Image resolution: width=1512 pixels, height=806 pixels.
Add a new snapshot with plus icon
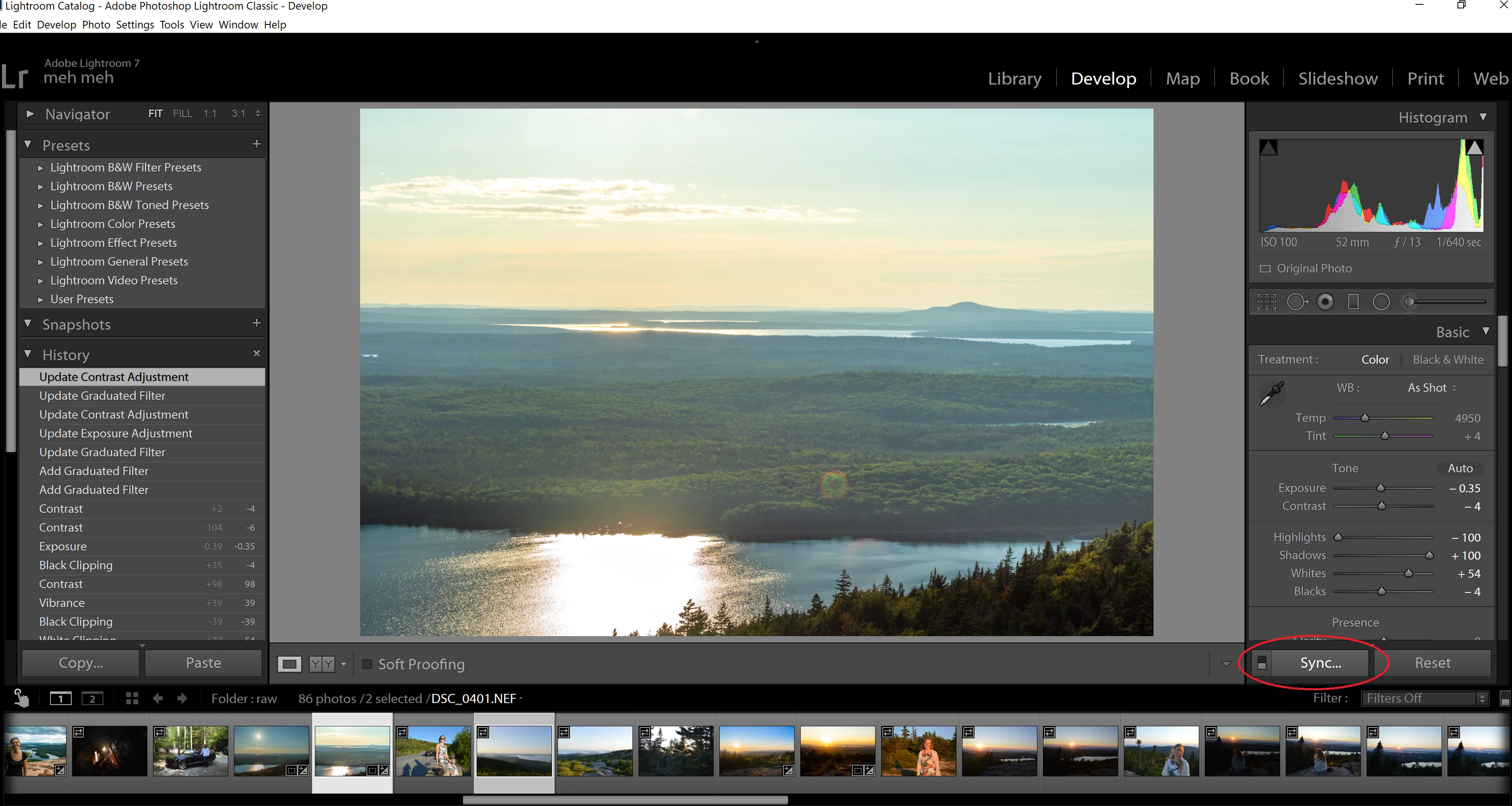point(256,323)
